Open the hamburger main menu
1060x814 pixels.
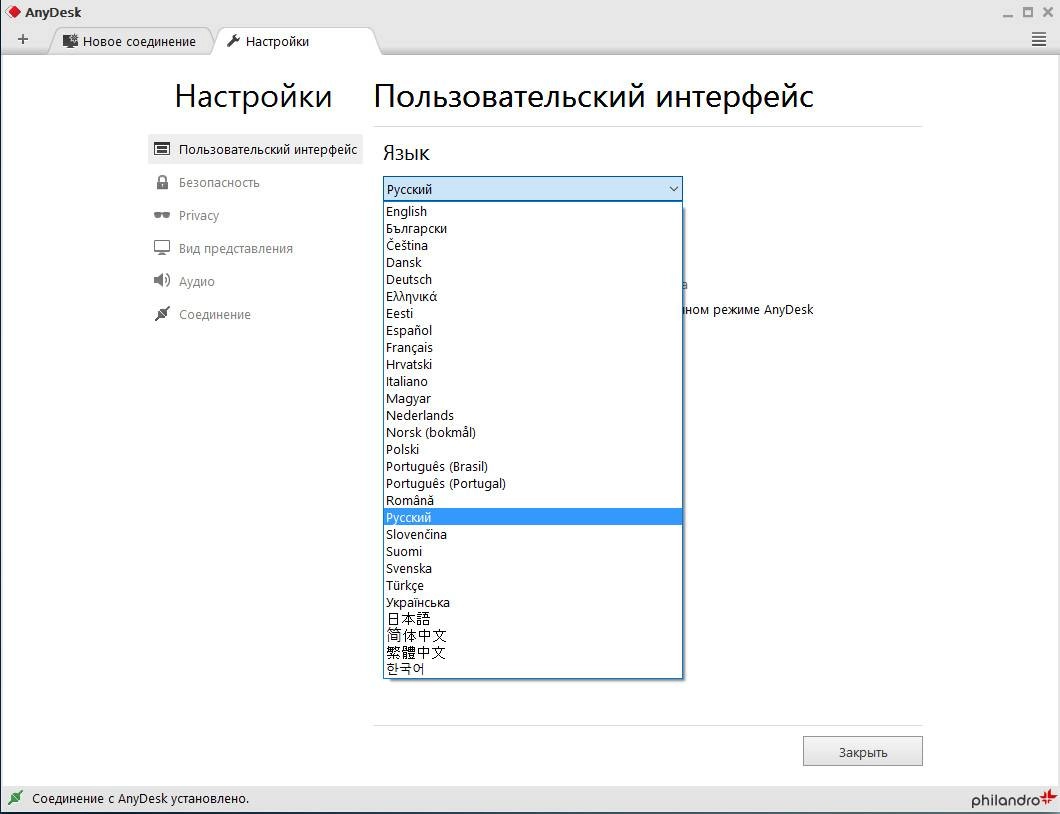(x=1039, y=40)
